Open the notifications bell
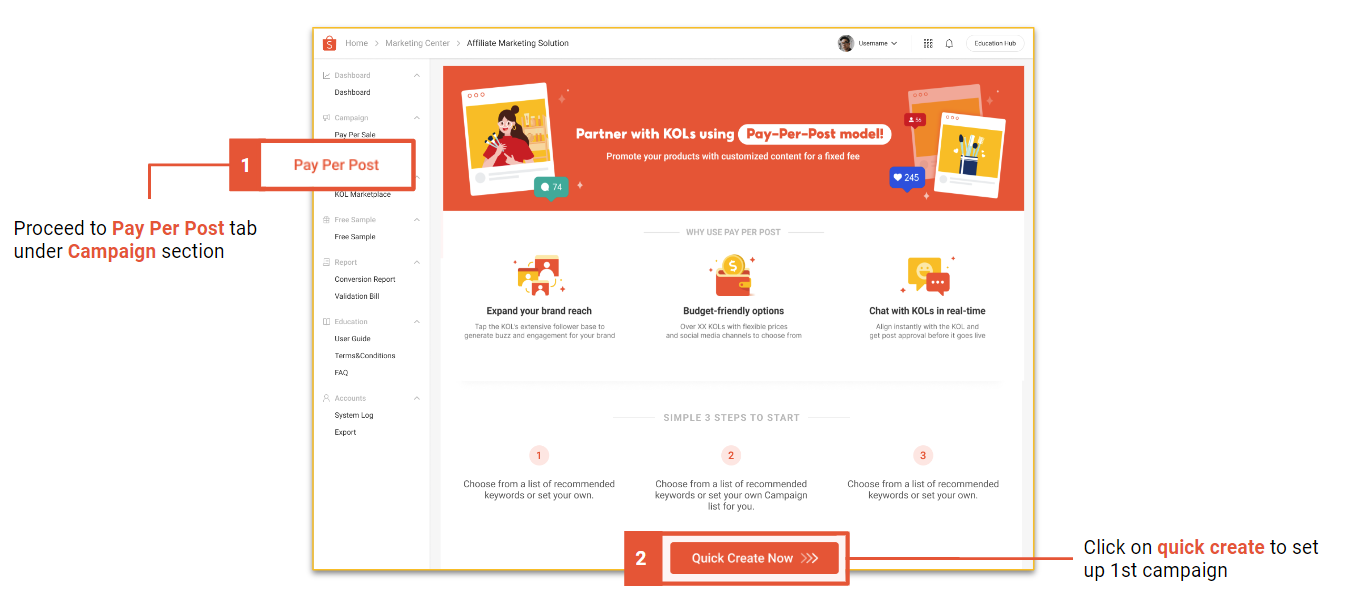The width and height of the screenshot is (1357, 613). click(x=949, y=43)
